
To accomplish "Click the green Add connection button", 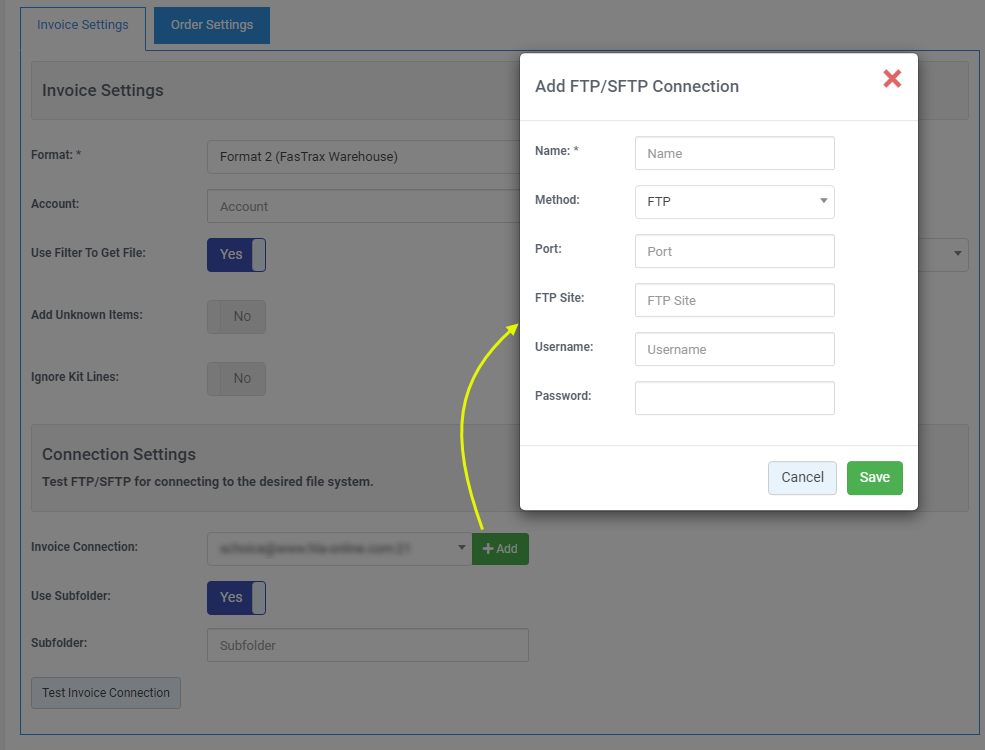I will tap(500, 549).
